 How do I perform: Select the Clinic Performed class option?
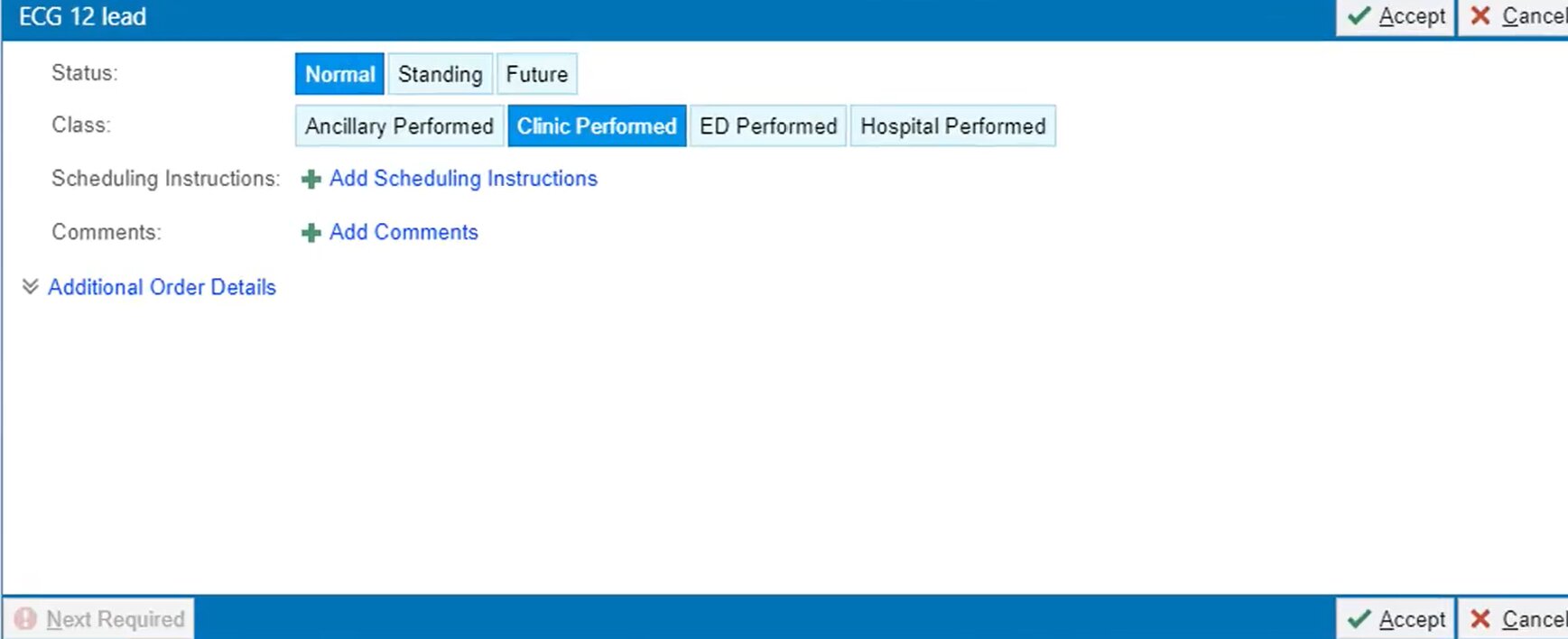[597, 126]
